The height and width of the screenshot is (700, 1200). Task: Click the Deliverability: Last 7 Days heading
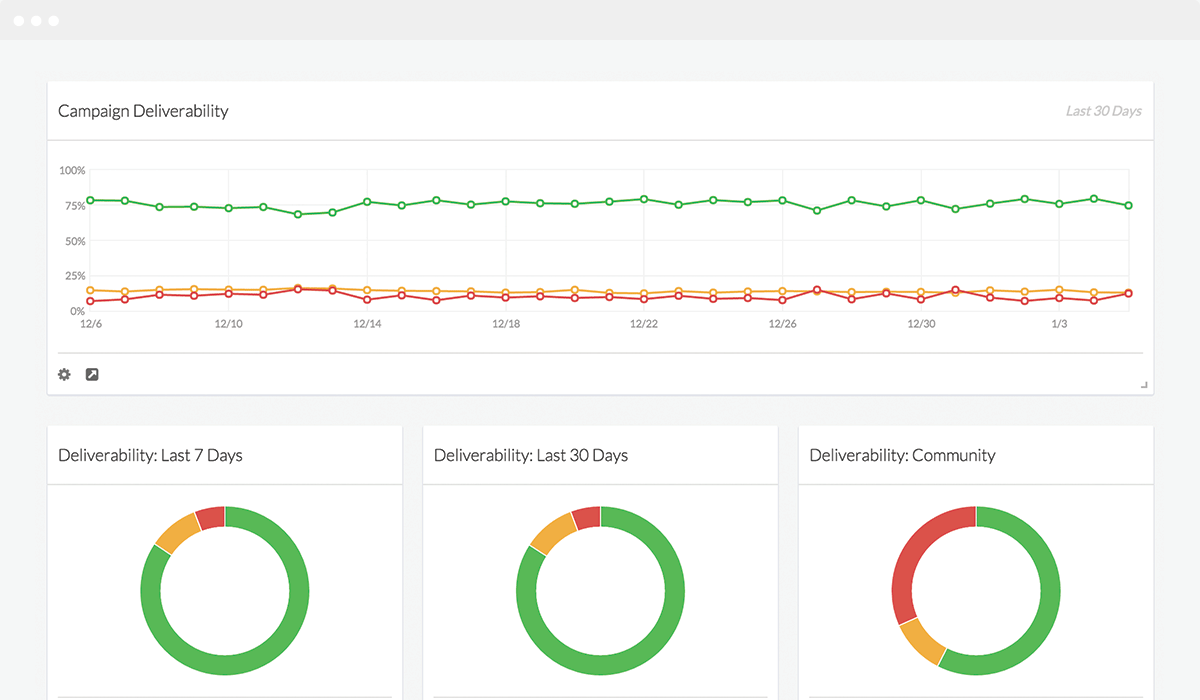pyautogui.click(x=150, y=455)
